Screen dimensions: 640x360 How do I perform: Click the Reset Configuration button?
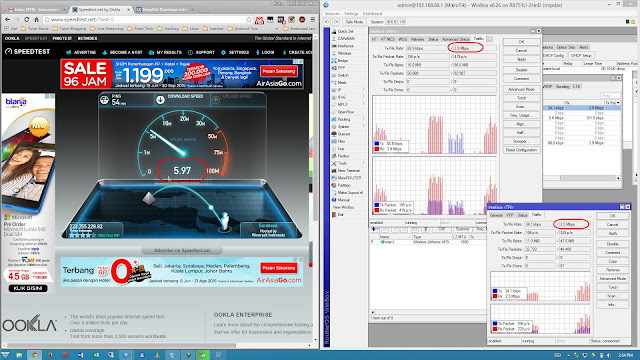tap(521, 150)
